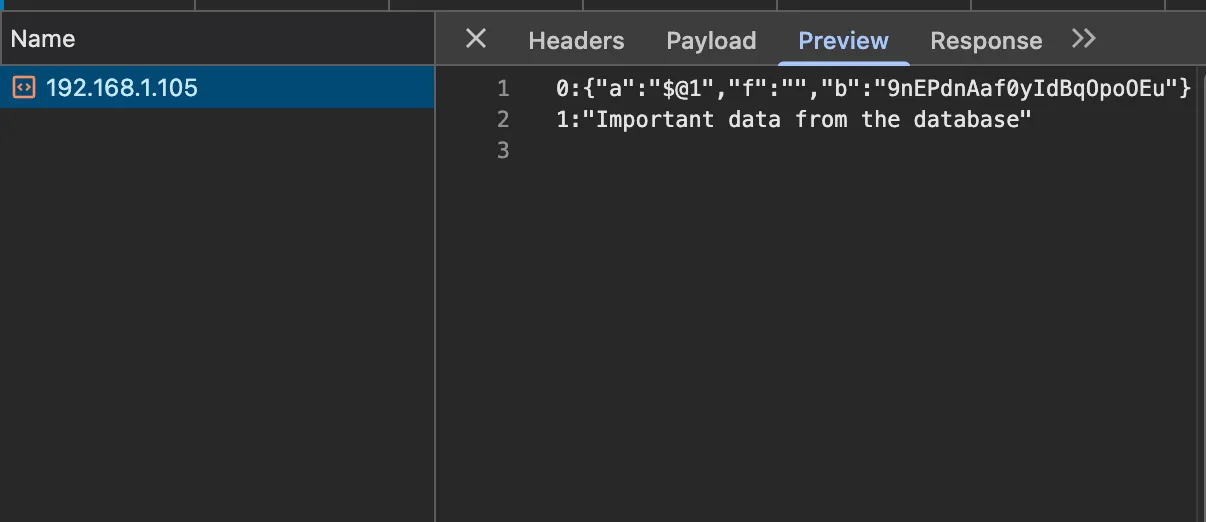The height and width of the screenshot is (522, 1206).
Task: Click the "9nEPdnAaf0yIdBqOpo0Eu" value string
Action: [x=1022, y=89]
